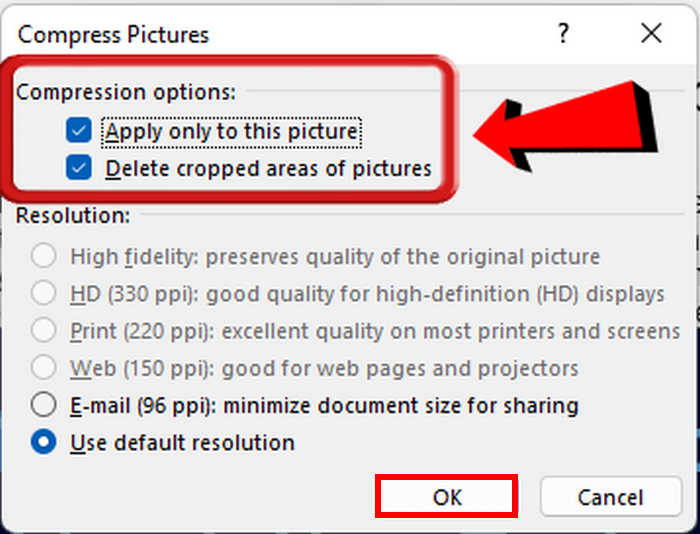Screen dimensions: 700x534
Task: Select the High fidelity radio button
Action: click(43, 256)
